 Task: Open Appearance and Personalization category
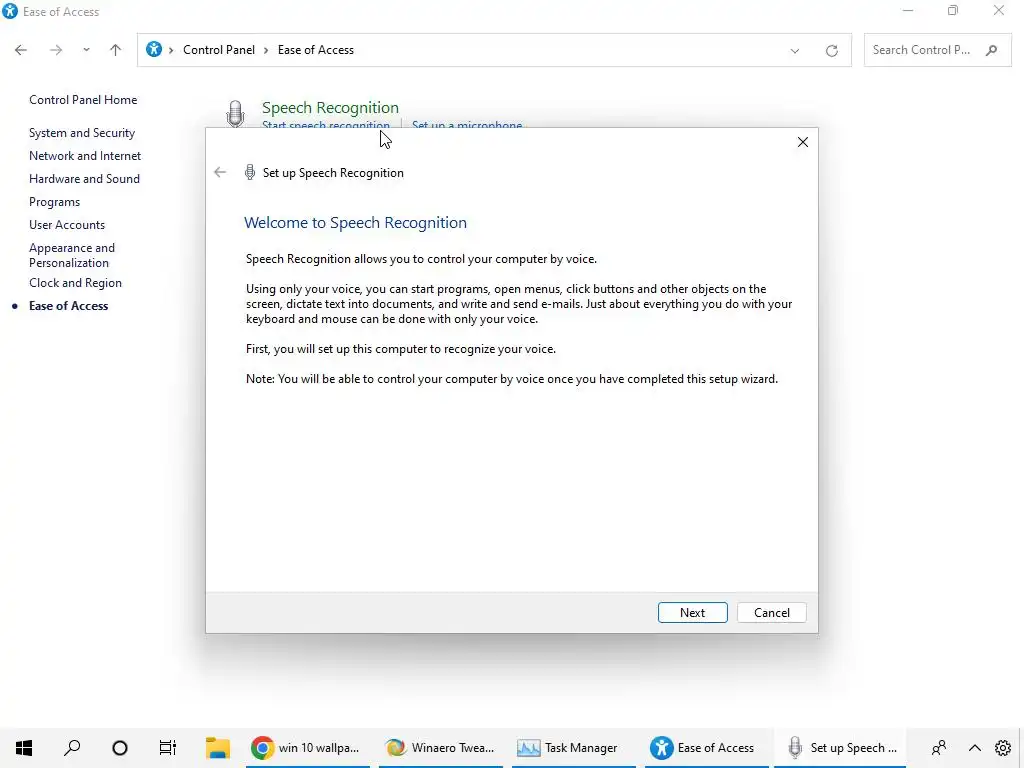tap(72, 255)
